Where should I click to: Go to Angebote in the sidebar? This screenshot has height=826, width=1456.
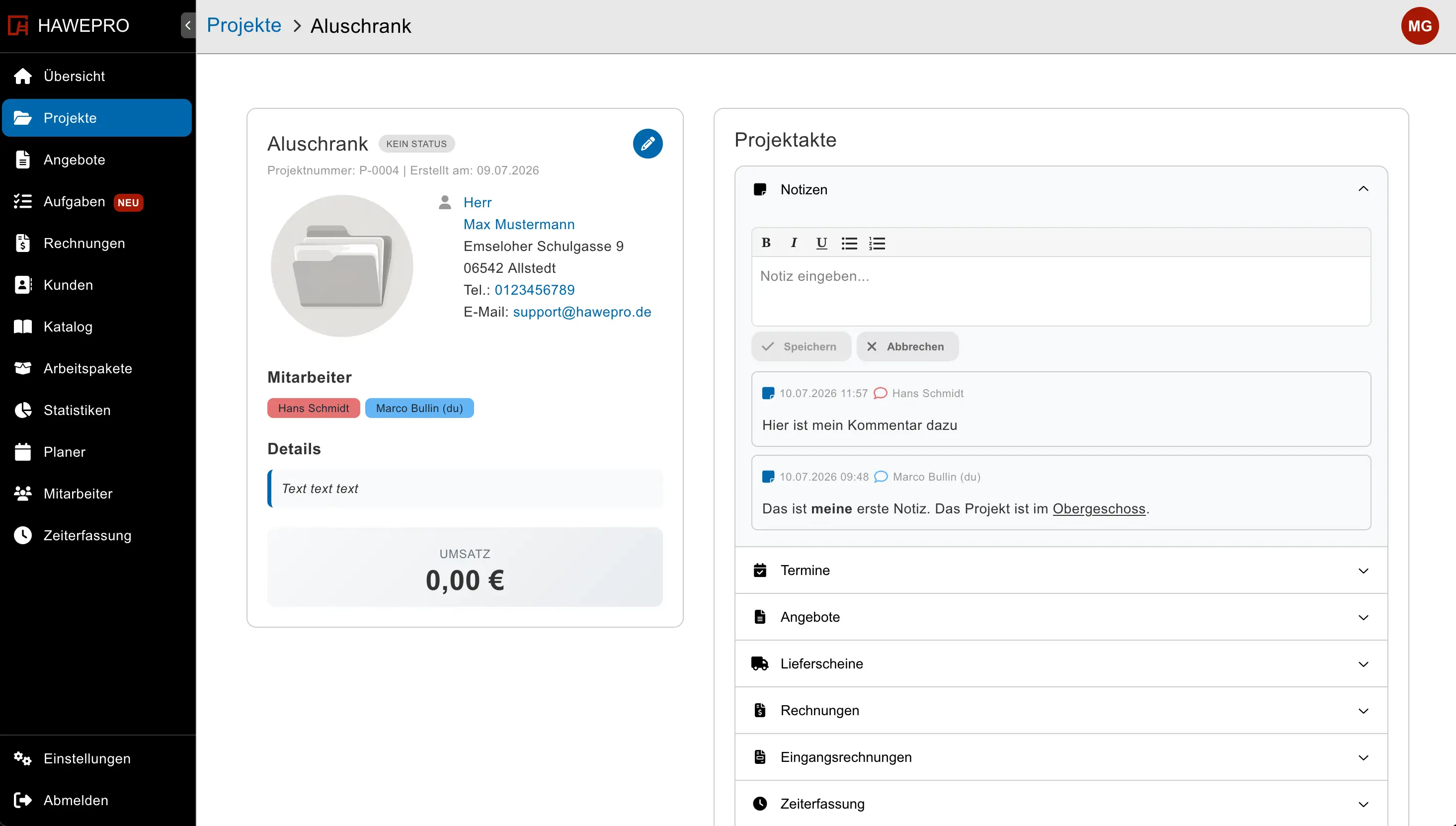(x=97, y=160)
